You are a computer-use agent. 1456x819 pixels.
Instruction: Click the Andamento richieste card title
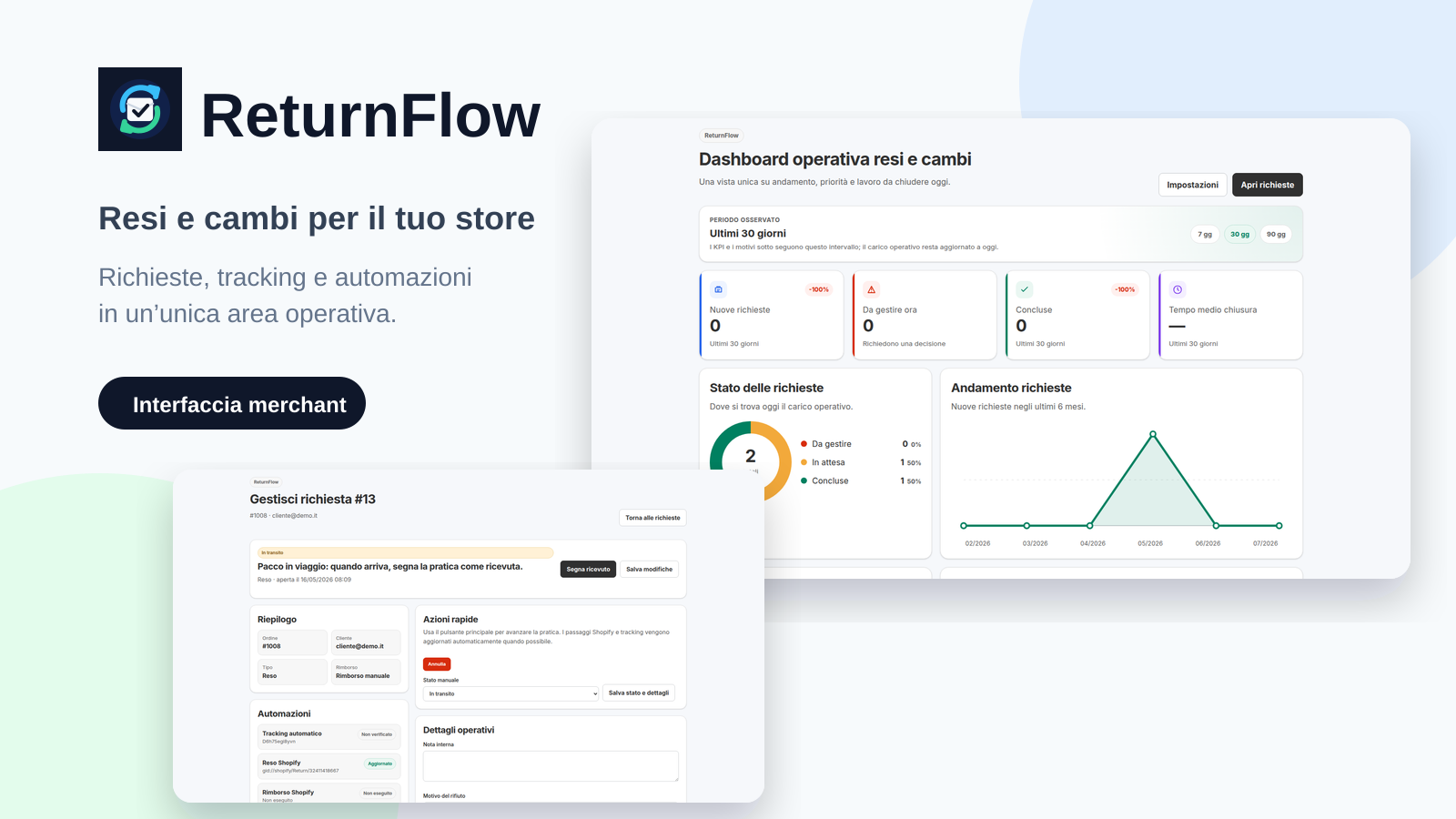coord(1011,388)
